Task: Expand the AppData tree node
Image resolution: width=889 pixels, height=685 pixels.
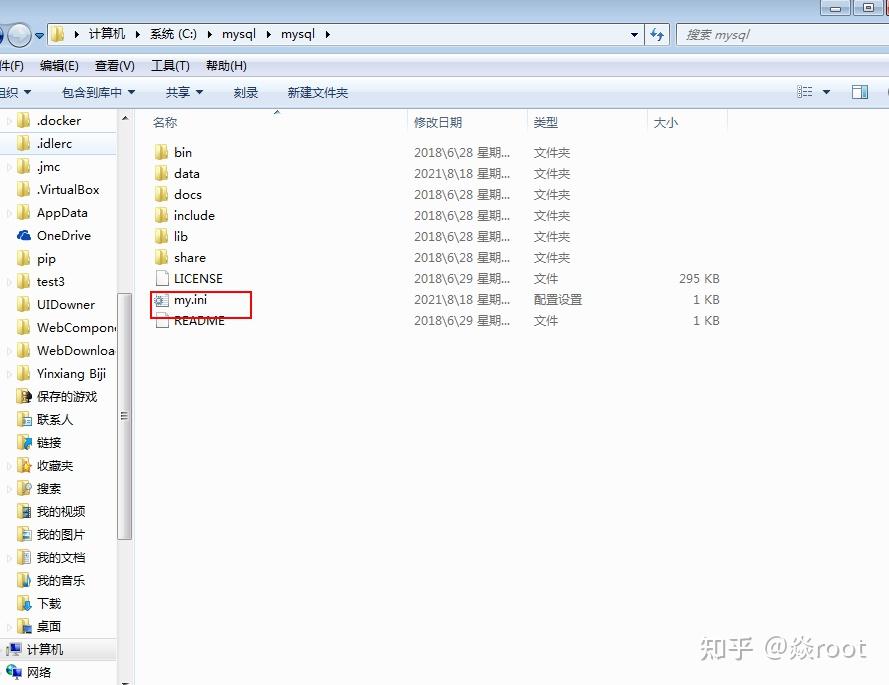Action: point(9,213)
